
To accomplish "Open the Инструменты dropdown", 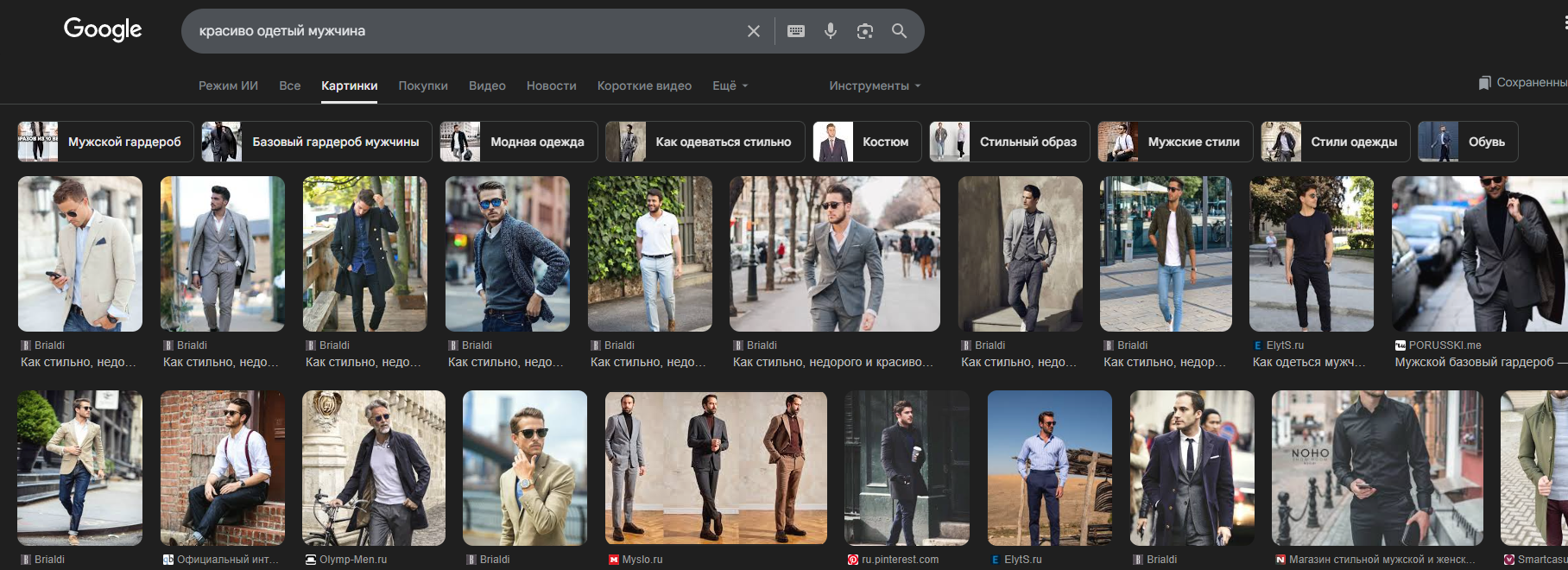I will pos(875,85).
